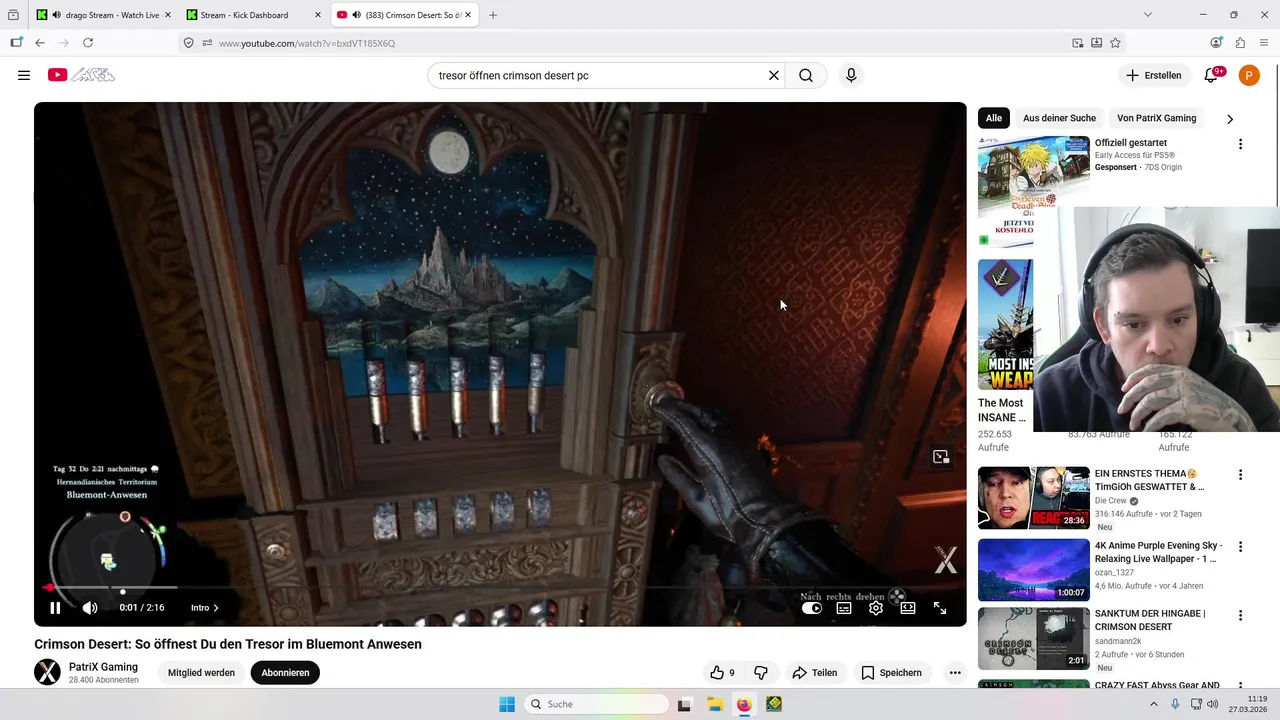The width and height of the screenshot is (1280, 720).
Task: Open the browser extensions puzzle icon
Action: [x=1240, y=43]
